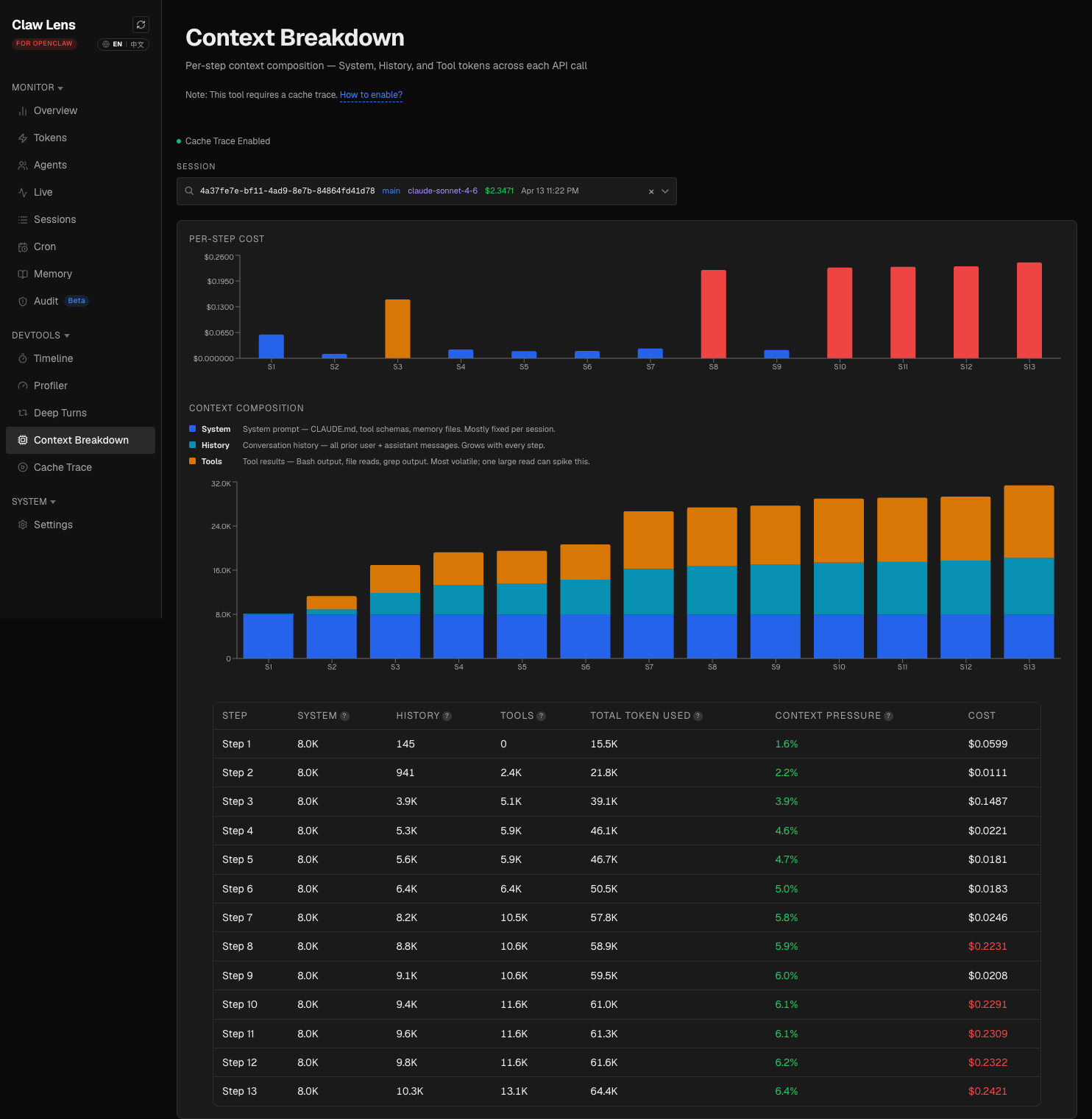Click the search icon in session field

(x=189, y=191)
